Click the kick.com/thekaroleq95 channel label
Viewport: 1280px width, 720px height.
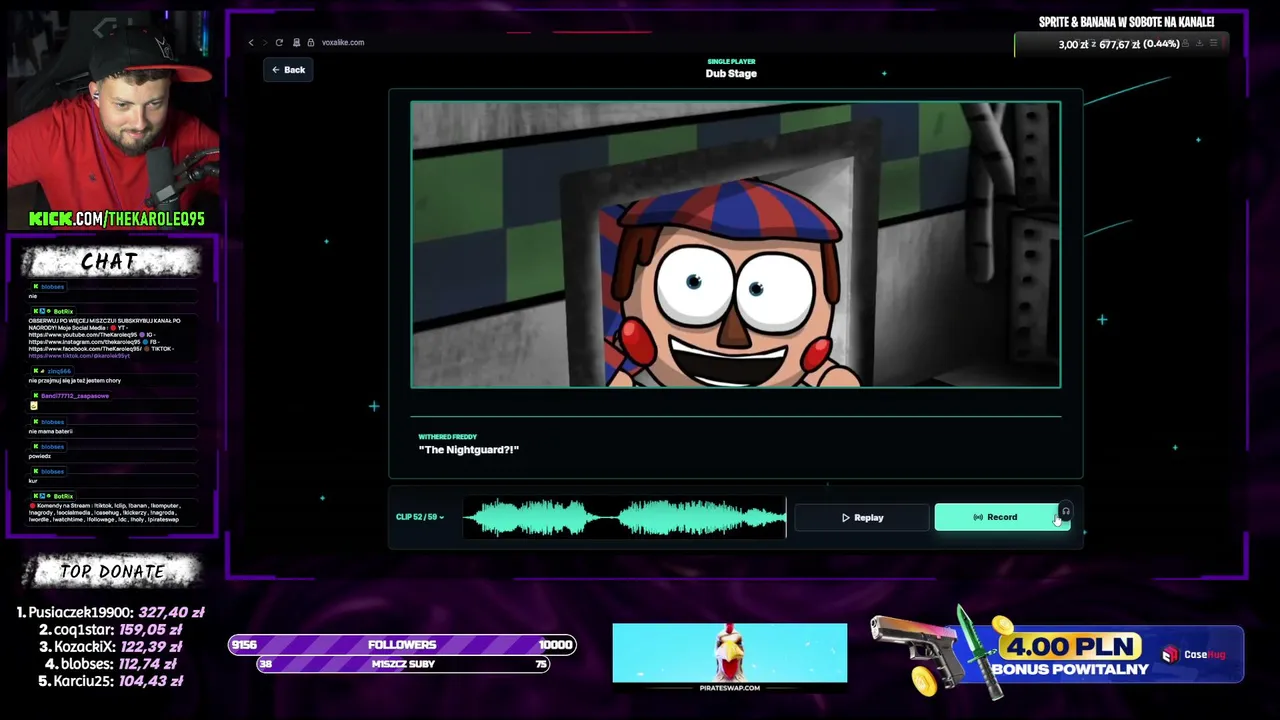pyautogui.click(x=117, y=219)
